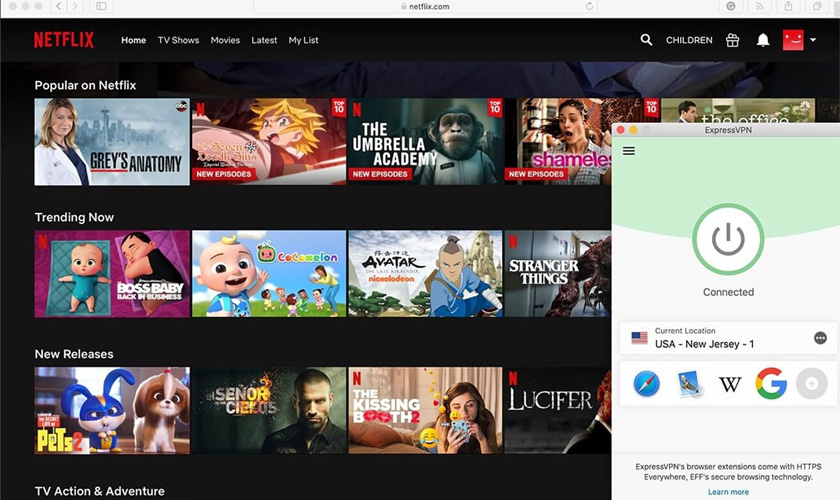This screenshot has height=500, width=840.
Task: Click the ExpressVPN window title
Action: tap(728, 130)
